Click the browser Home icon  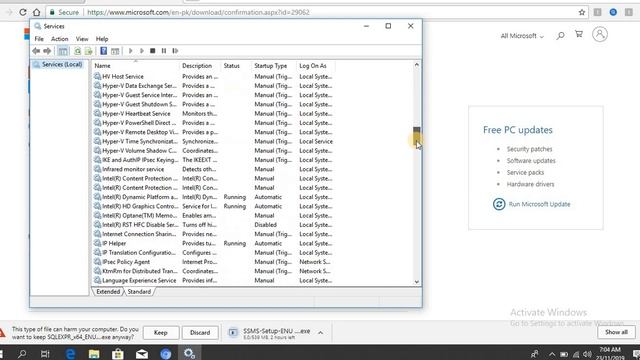(37, 12)
